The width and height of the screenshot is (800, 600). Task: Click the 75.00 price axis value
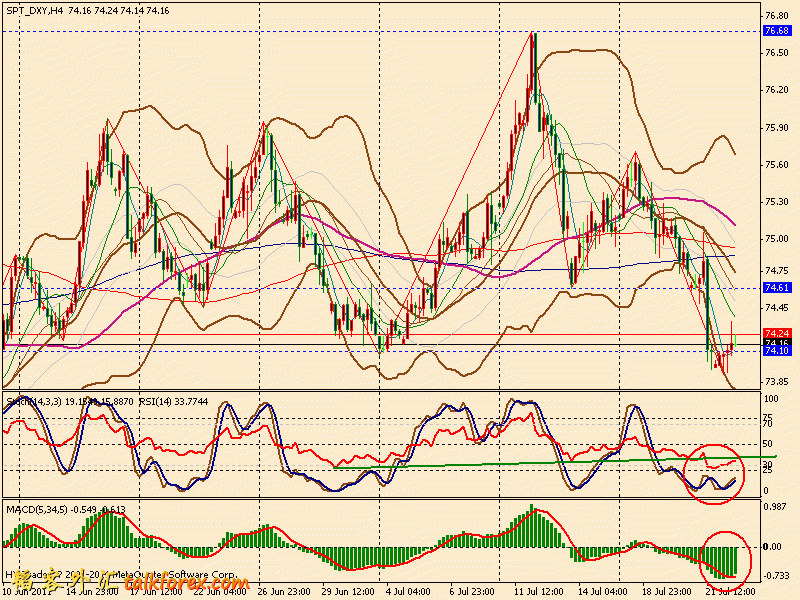(x=777, y=239)
